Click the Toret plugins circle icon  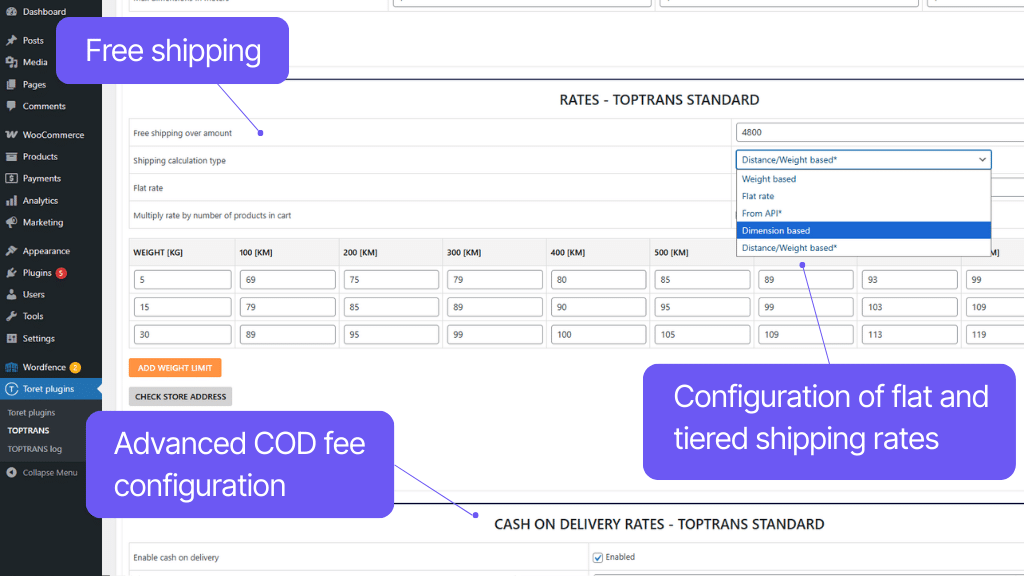(11, 389)
